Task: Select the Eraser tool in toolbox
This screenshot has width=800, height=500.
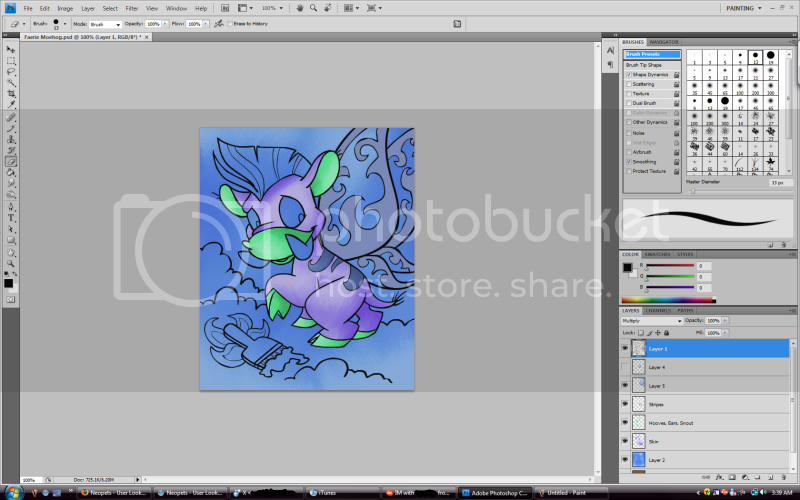Action: click(x=11, y=161)
